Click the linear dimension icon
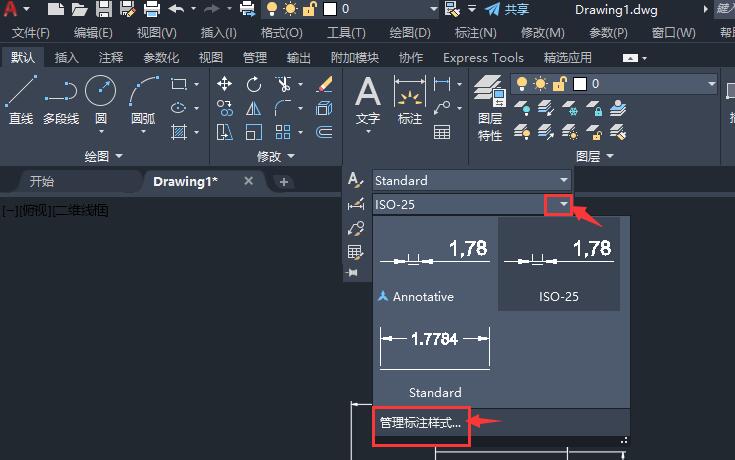 click(x=442, y=84)
